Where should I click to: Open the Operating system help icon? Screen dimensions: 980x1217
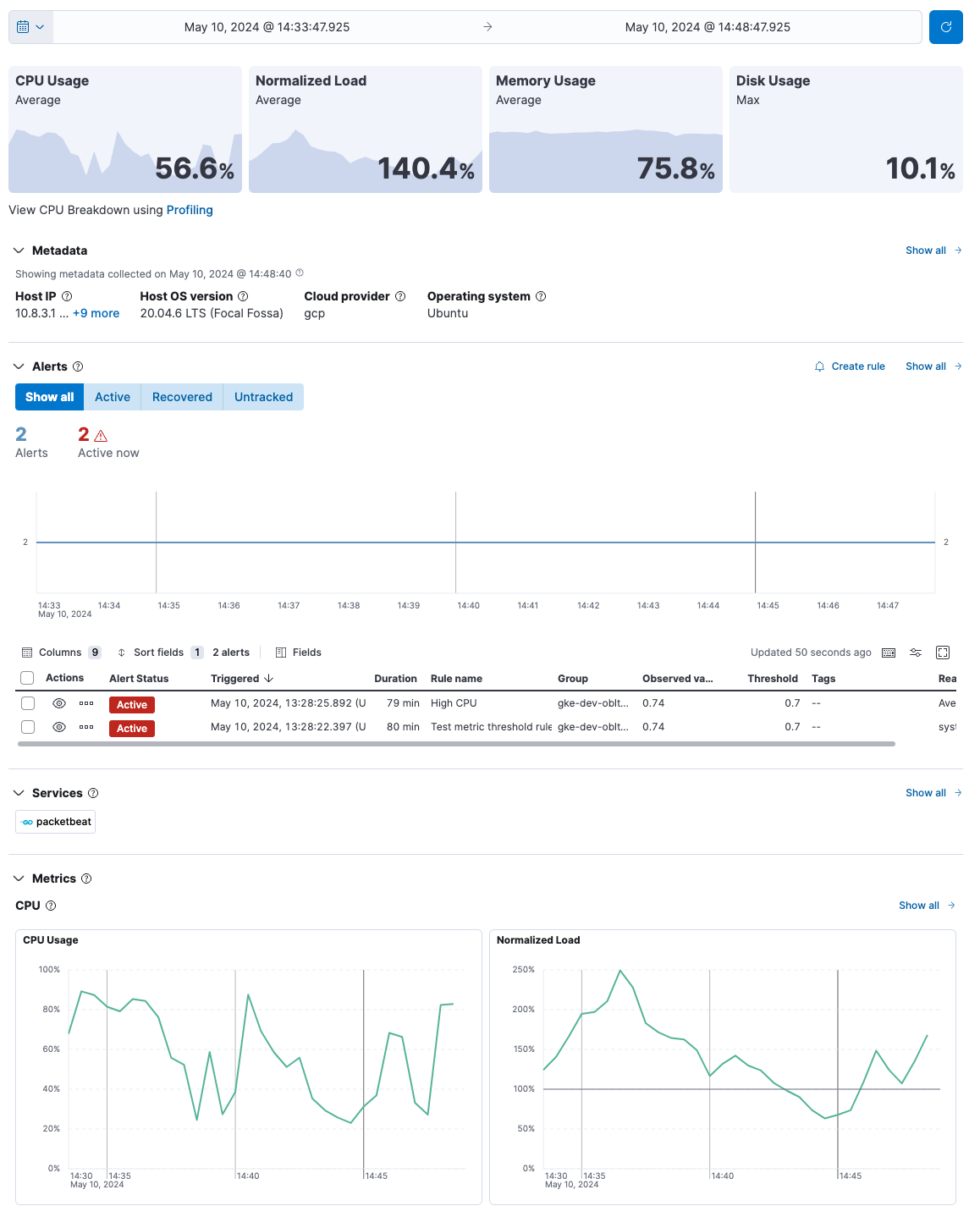pos(541,296)
